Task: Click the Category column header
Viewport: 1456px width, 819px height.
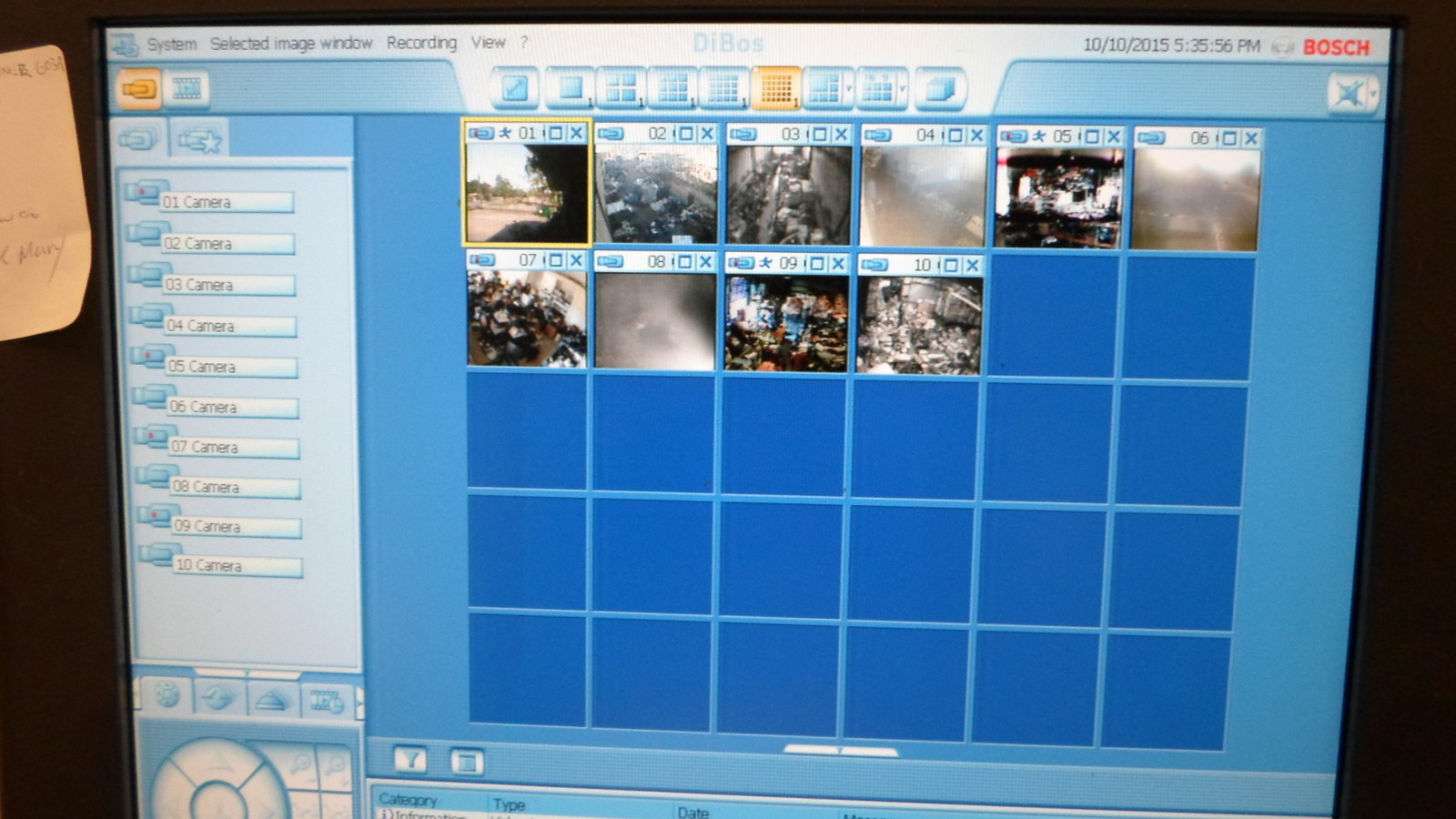Action: coord(408,800)
